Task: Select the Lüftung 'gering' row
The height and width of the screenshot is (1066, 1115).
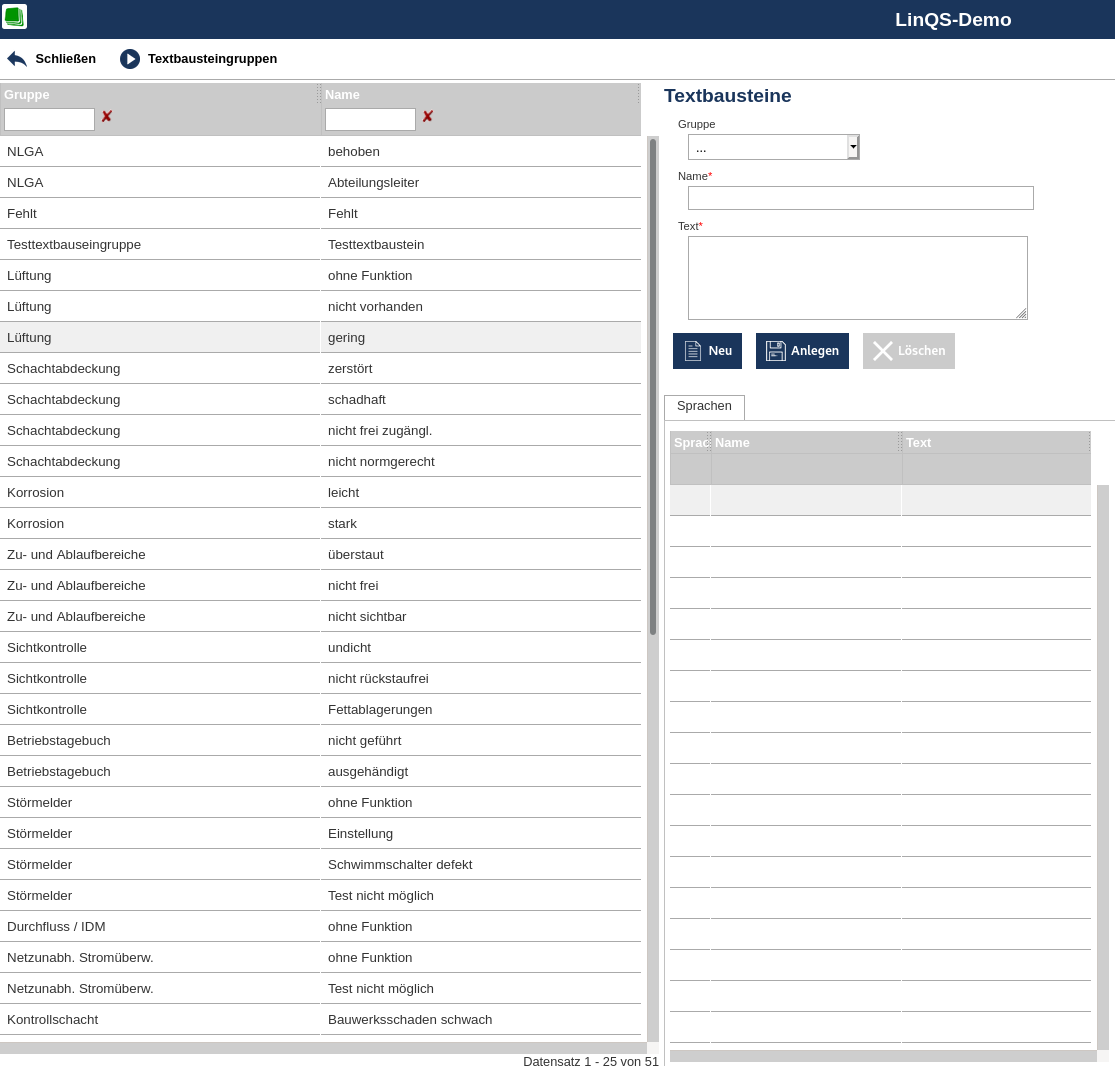Action: click(x=320, y=337)
